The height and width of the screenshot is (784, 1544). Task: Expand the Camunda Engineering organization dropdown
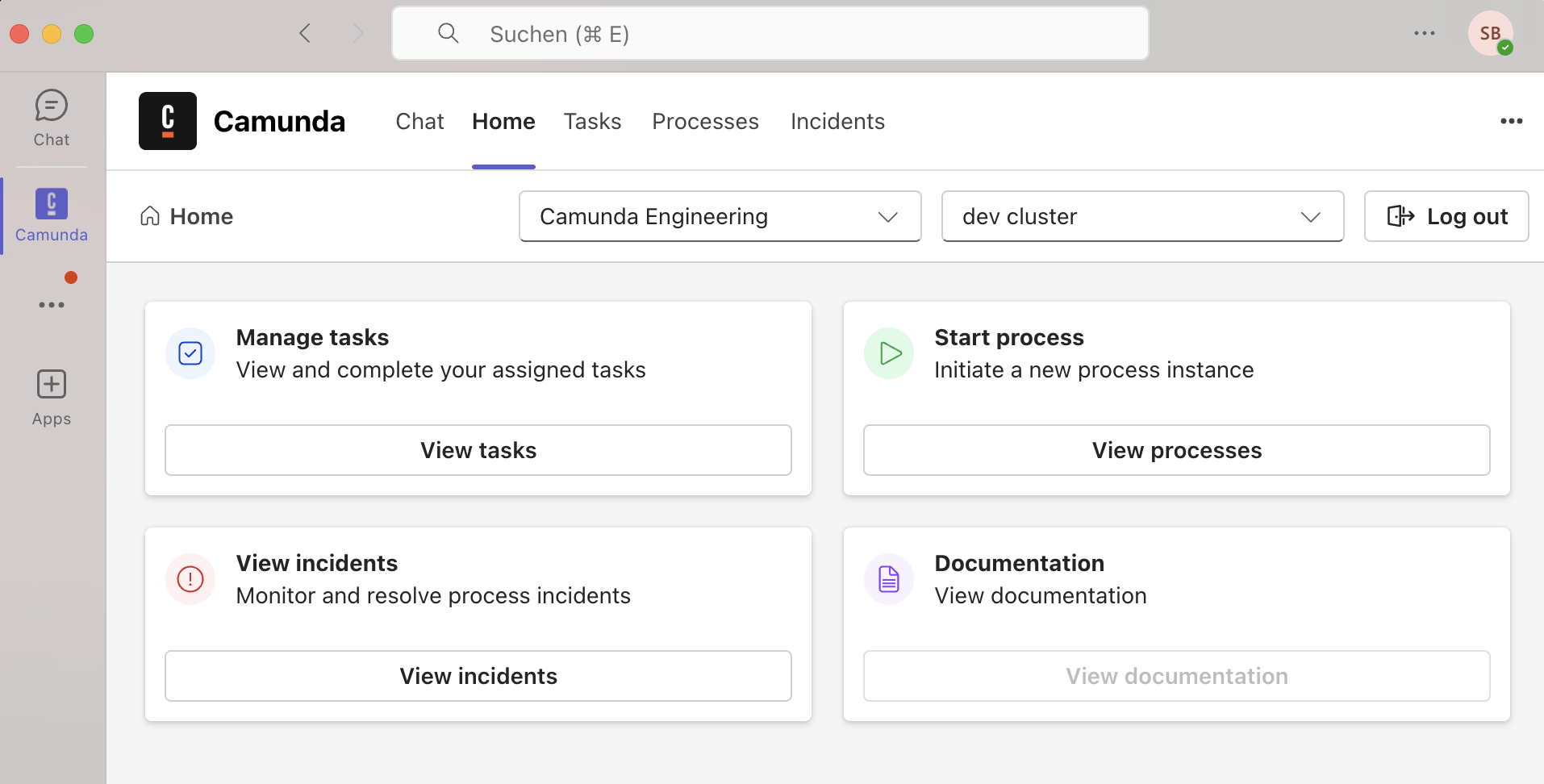point(720,216)
